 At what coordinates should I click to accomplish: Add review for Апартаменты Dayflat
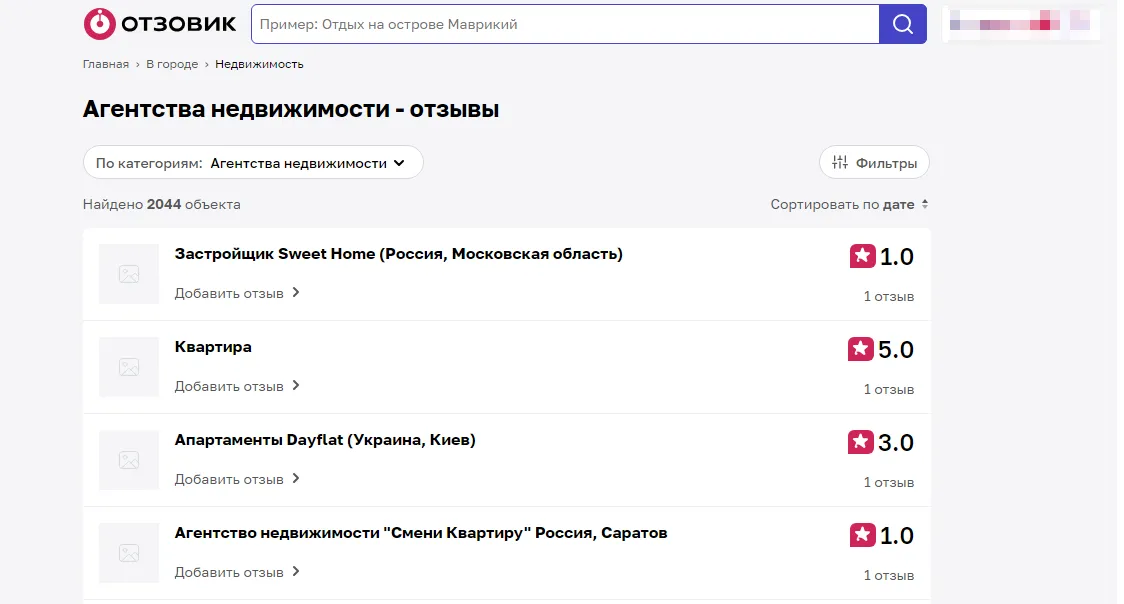tap(237, 479)
